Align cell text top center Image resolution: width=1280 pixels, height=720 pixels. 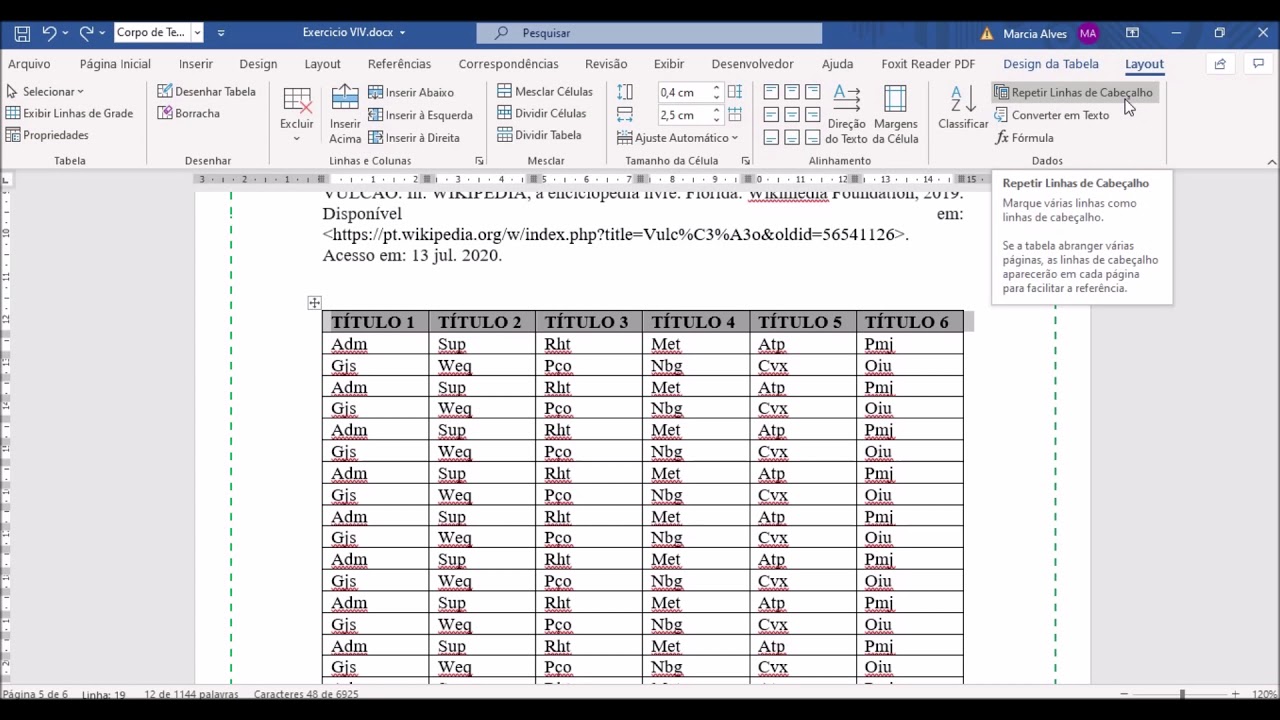(x=792, y=92)
